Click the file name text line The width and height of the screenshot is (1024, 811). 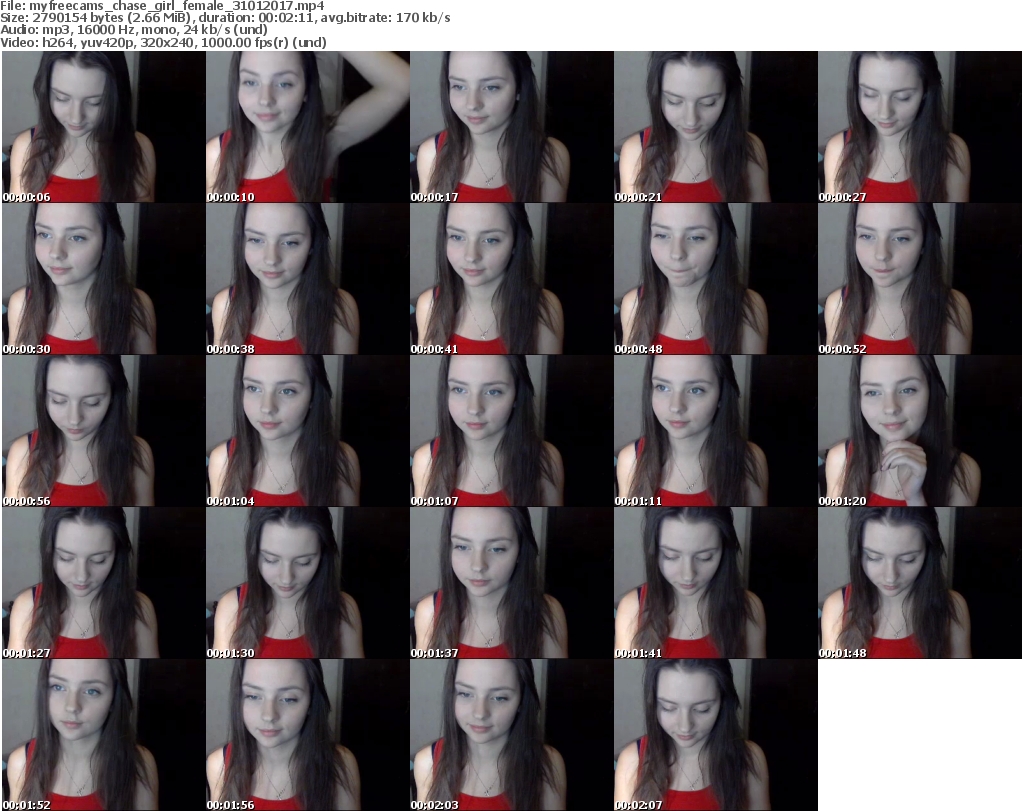pos(162,6)
